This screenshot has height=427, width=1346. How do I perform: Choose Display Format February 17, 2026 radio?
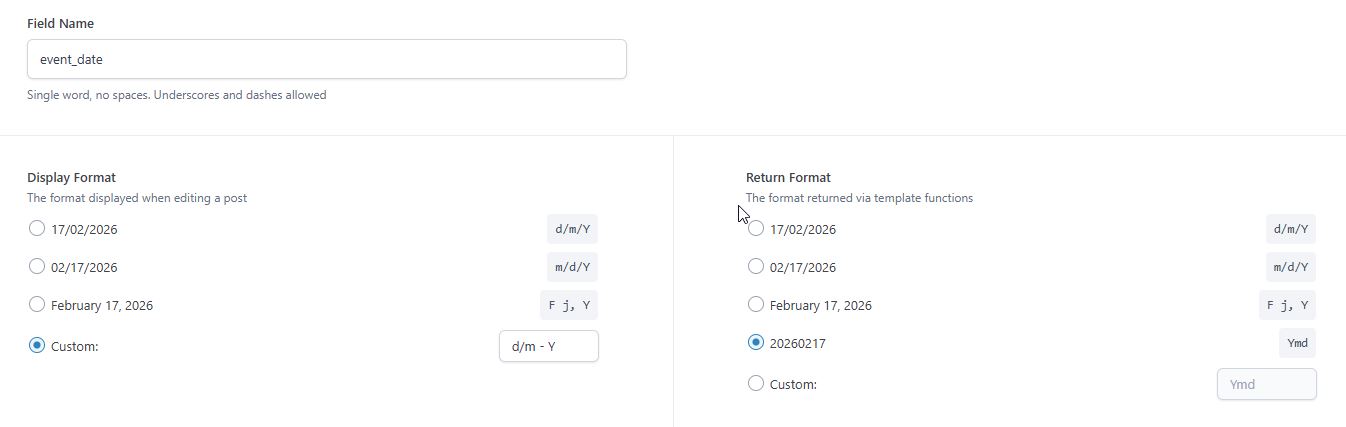click(x=37, y=305)
